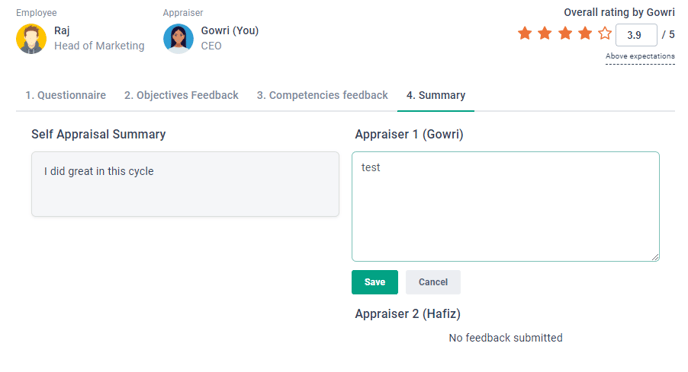Grab the textarea resize handle corner

click(655, 257)
